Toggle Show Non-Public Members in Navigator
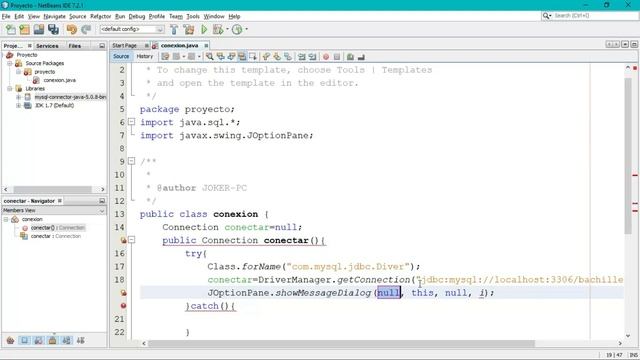Image resolution: width=640 pixels, height=360 pixels. tap(52, 340)
